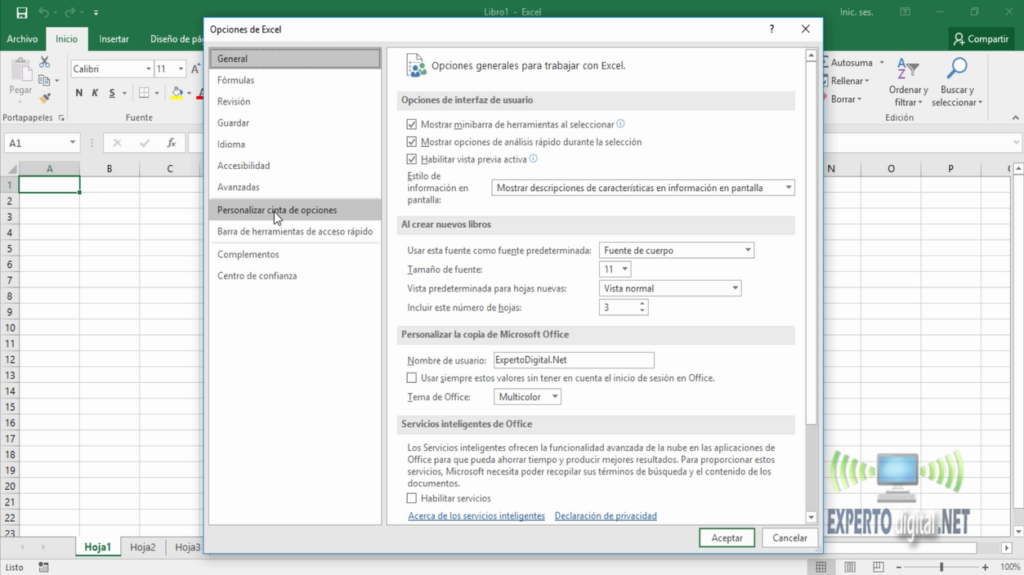1024x575 pixels.
Task: Toggle Habilitar vista previa activa checkbox
Action: click(x=411, y=159)
